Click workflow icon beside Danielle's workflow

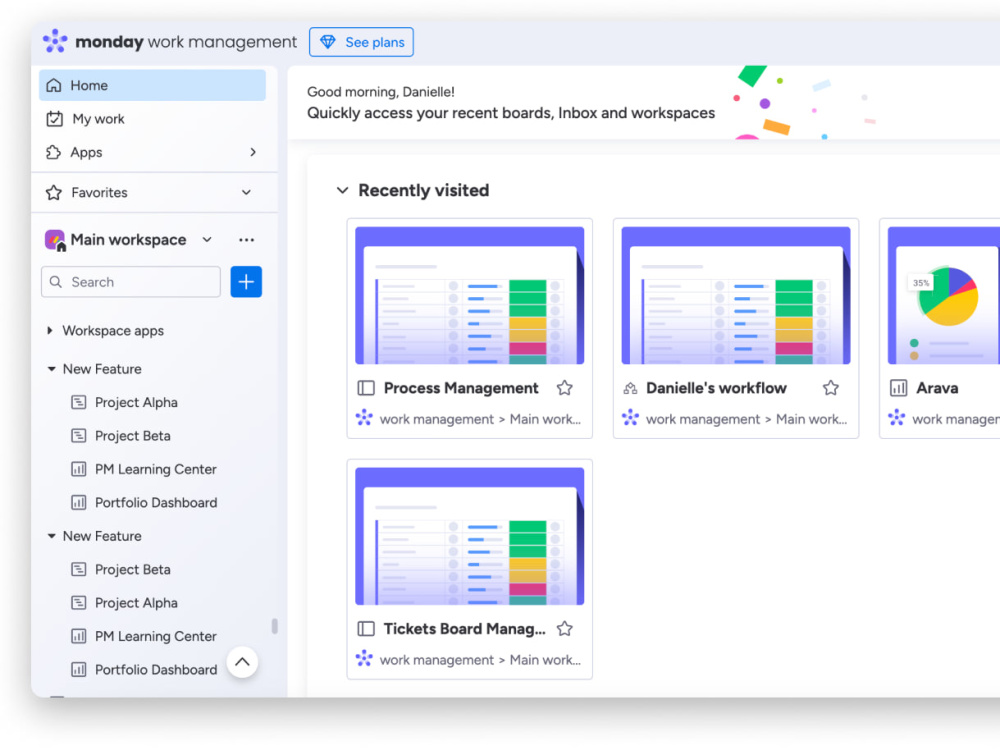pos(630,388)
